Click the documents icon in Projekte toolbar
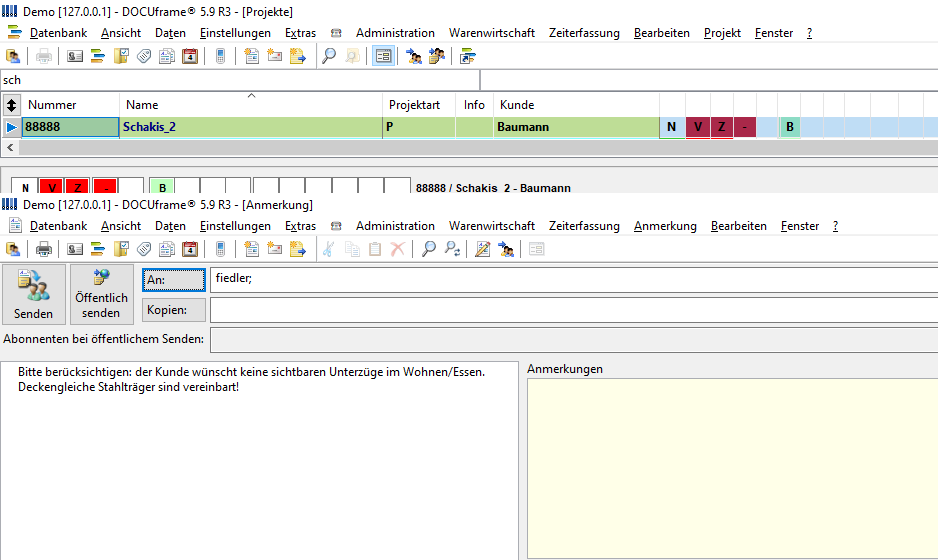Screen dimensions: 938x560 [x=167, y=57]
